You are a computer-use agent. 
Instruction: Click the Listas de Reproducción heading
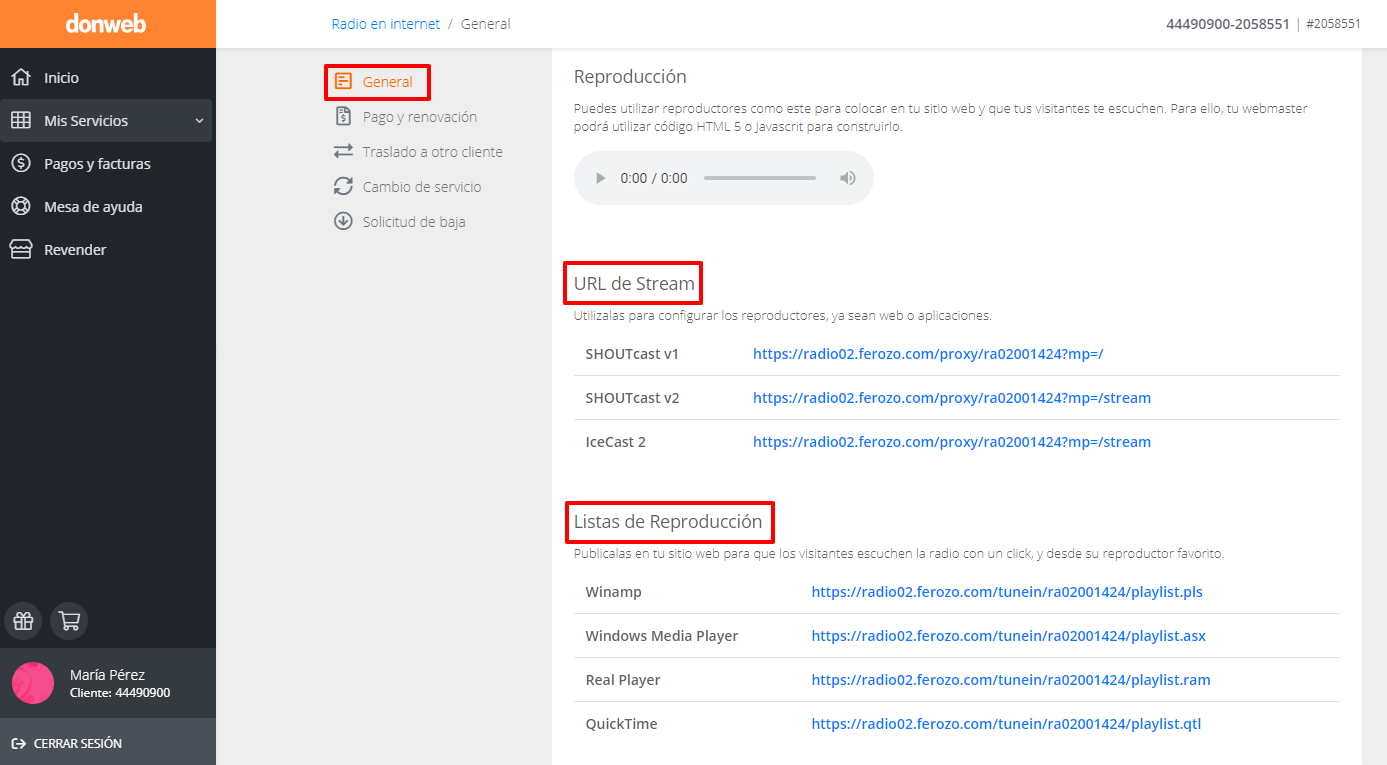(x=668, y=522)
